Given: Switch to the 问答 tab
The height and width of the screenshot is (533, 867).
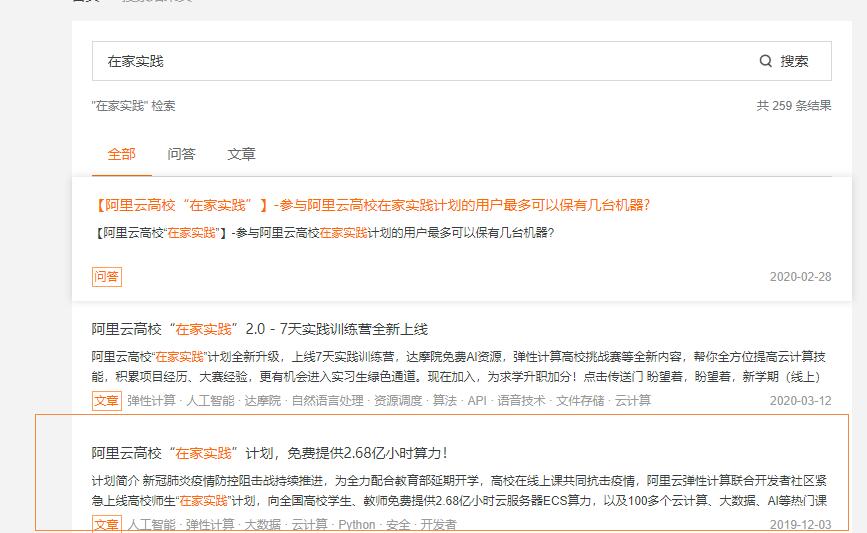Looking at the screenshot, I should click(181, 154).
